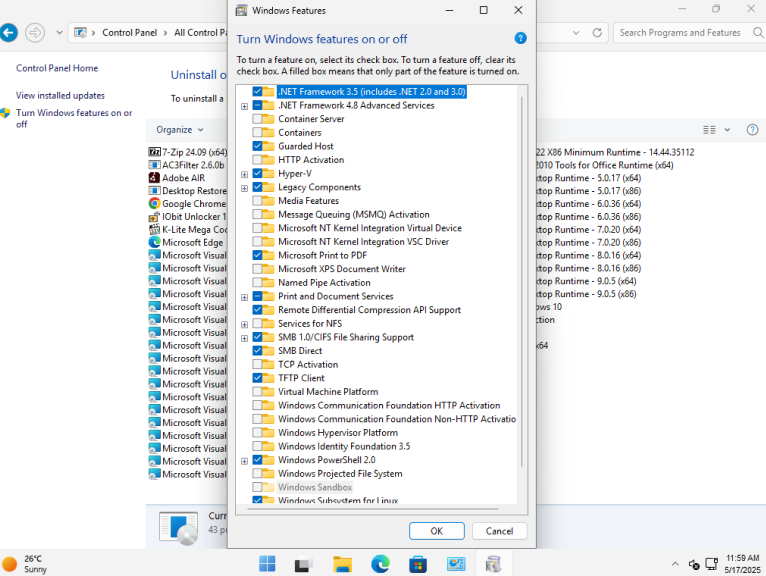766x576 pixels.
Task: Open Microsoft Store from the taskbar
Action: [x=418, y=564]
